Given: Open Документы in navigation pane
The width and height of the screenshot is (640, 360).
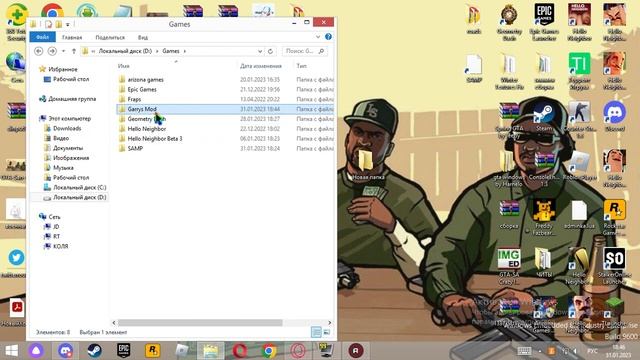Looking at the screenshot, I should 68,148.
